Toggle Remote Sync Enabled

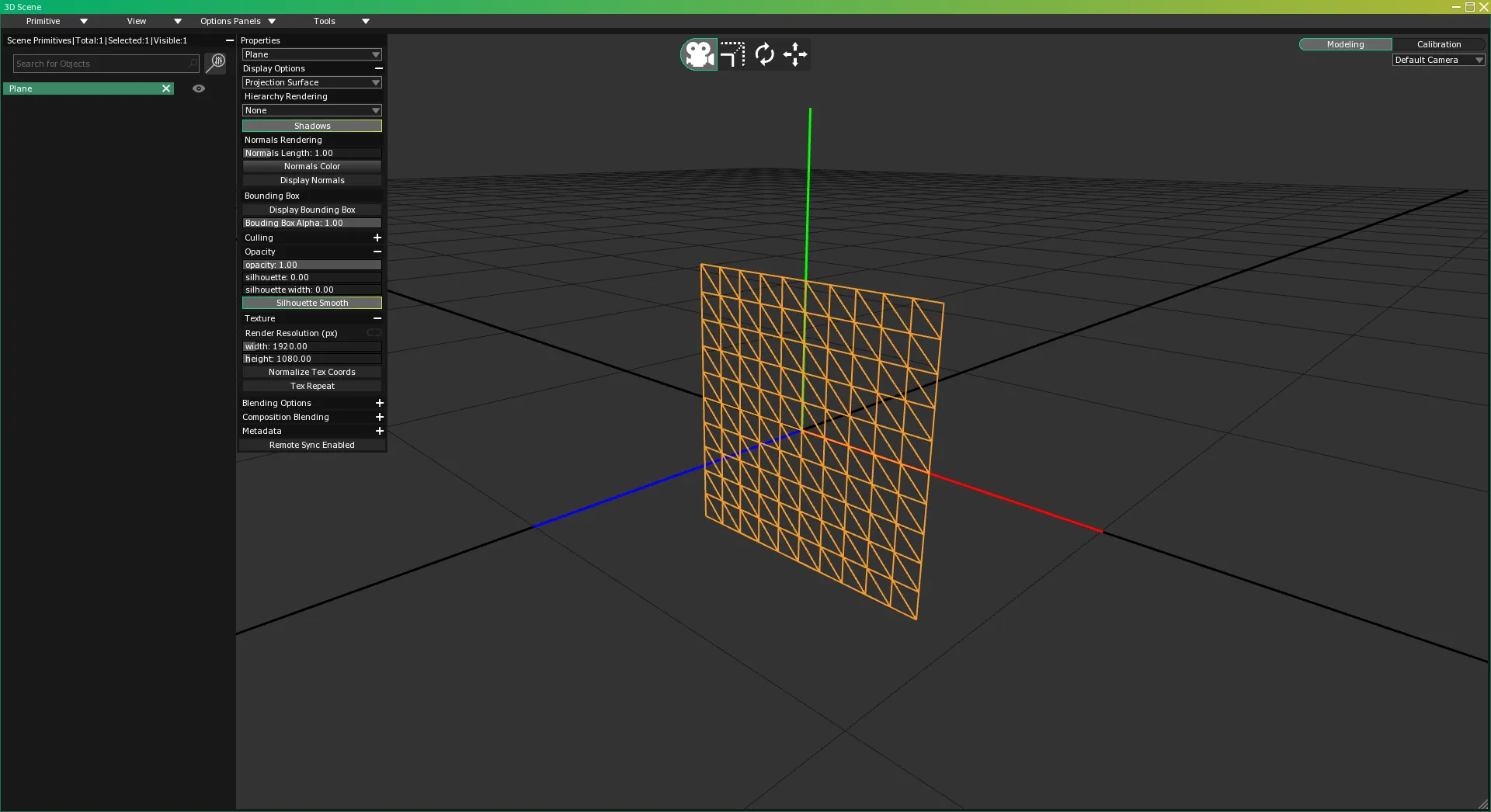point(312,445)
